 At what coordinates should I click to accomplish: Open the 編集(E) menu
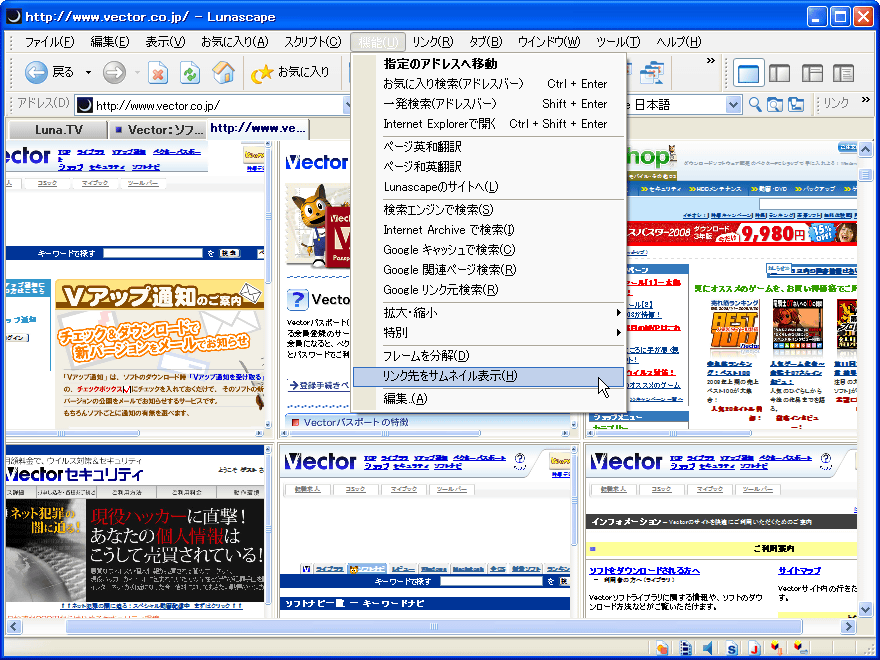click(110, 42)
